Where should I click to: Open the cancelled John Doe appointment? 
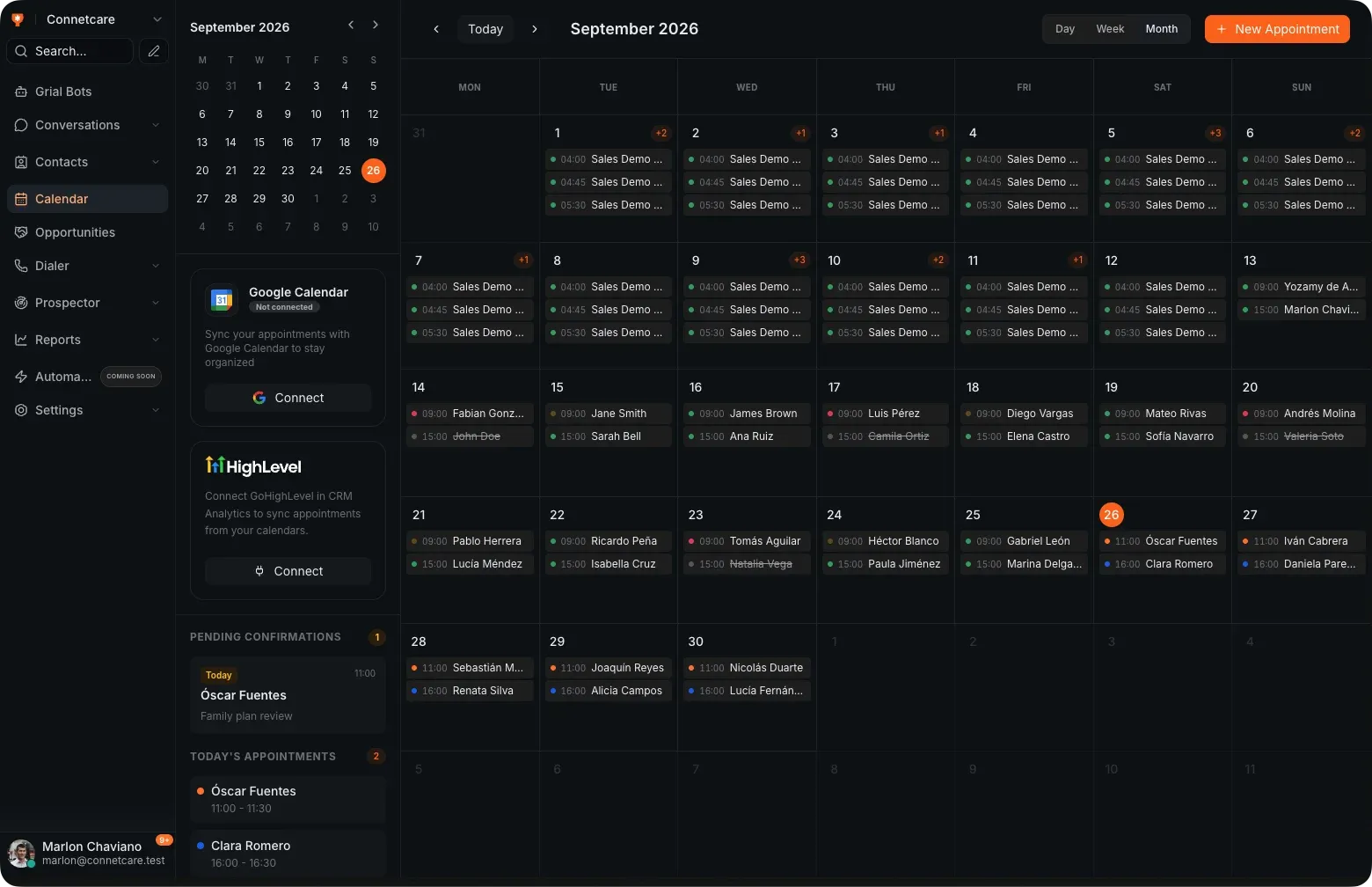pyautogui.click(x=470, y=436)
